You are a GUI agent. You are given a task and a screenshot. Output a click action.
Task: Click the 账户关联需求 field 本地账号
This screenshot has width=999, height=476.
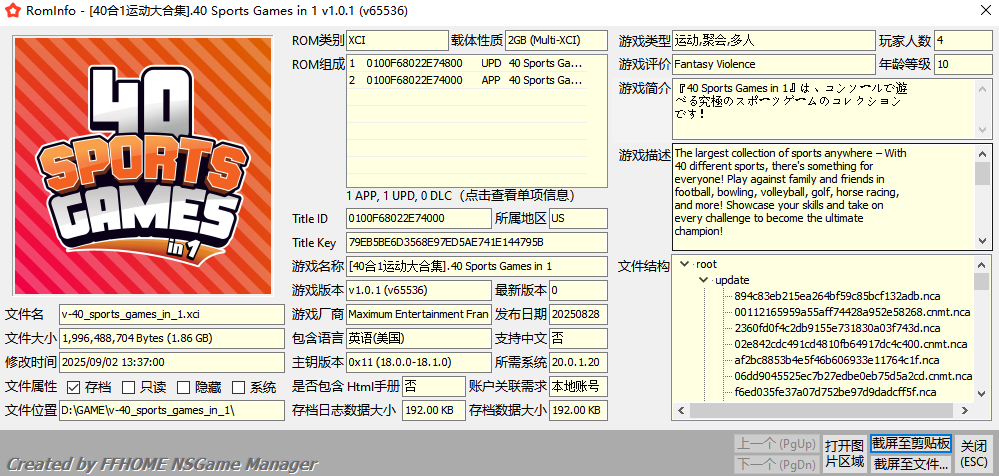[579, 387]
